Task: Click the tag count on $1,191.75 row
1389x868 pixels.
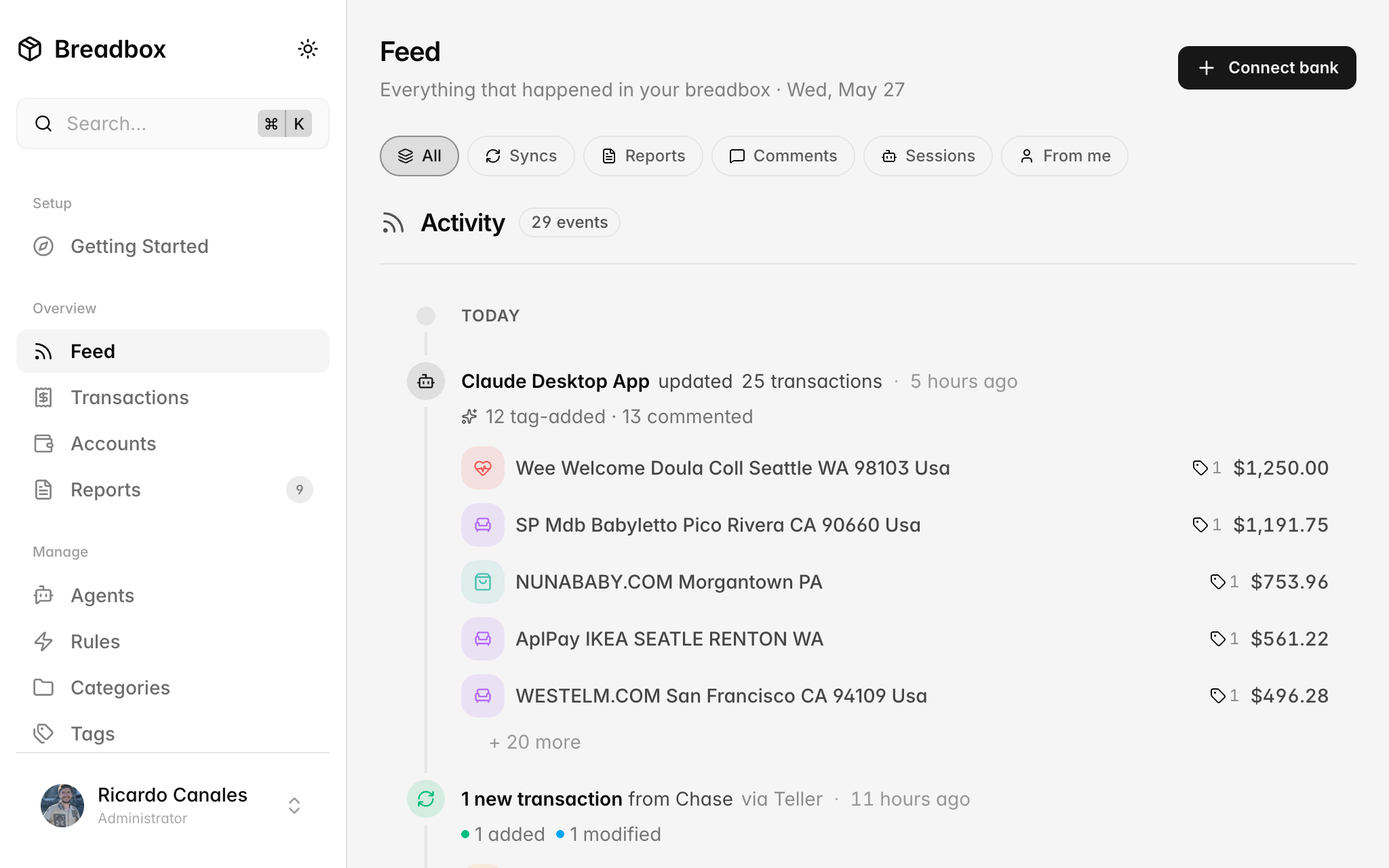Action: (x=1207, y=525)
